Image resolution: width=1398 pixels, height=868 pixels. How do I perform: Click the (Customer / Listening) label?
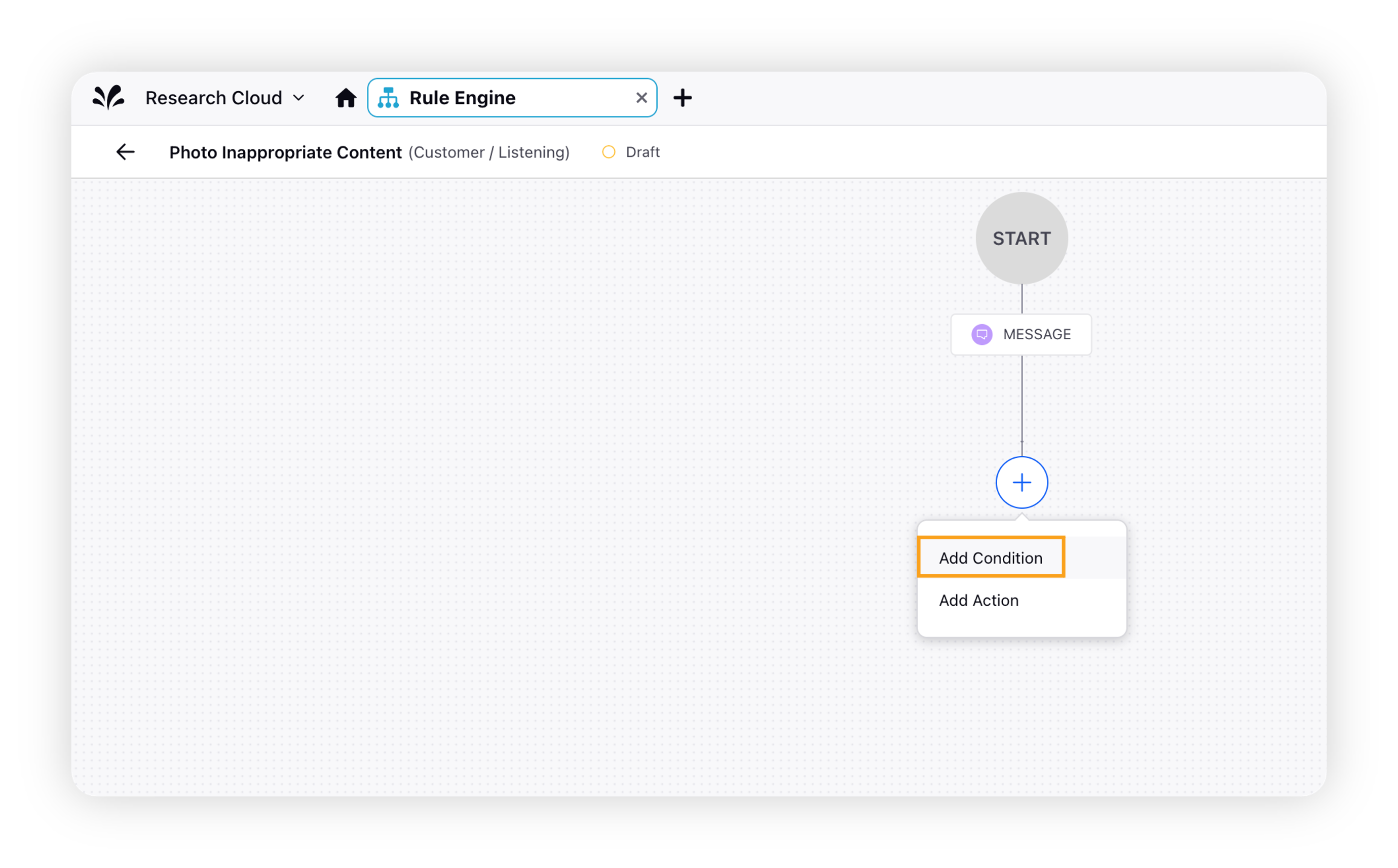coord(489,152)
